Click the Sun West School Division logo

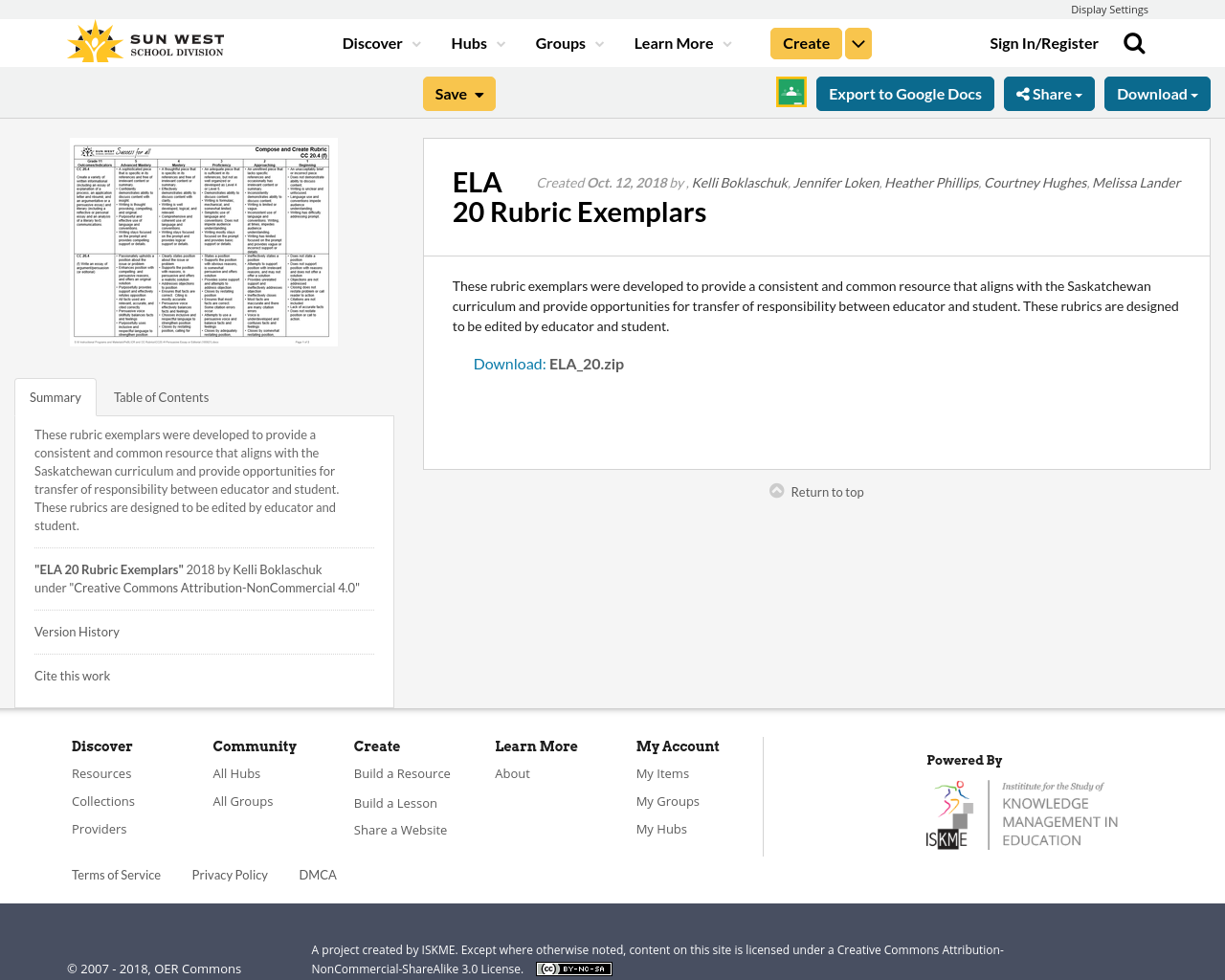point(143,39)
